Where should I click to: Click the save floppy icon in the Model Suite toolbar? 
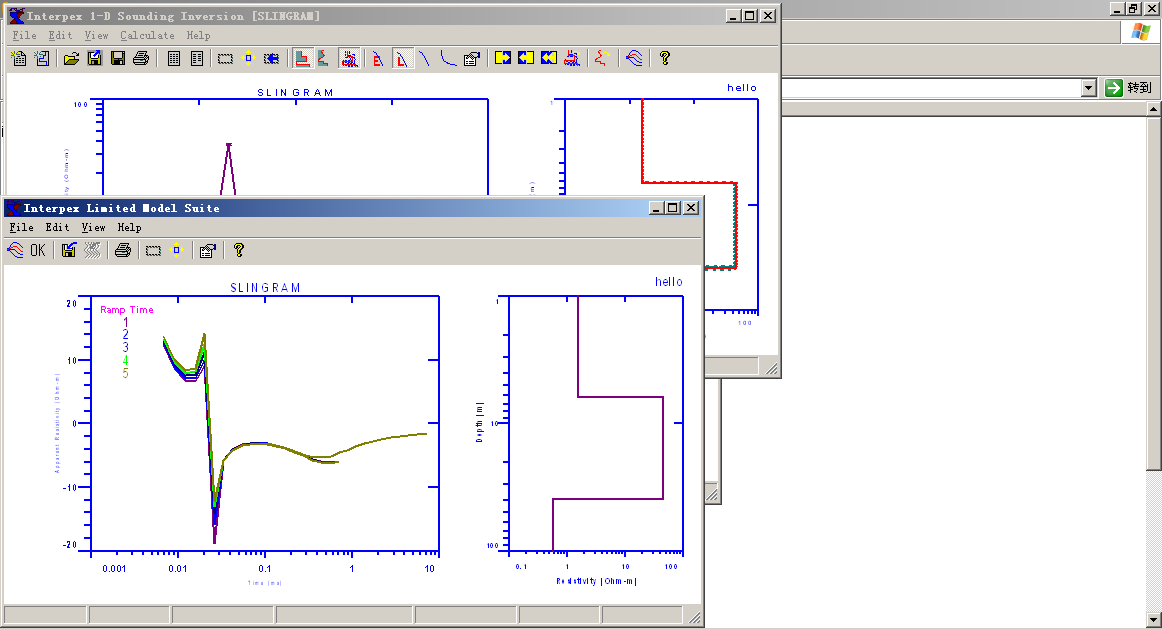(x=69, y=250)
